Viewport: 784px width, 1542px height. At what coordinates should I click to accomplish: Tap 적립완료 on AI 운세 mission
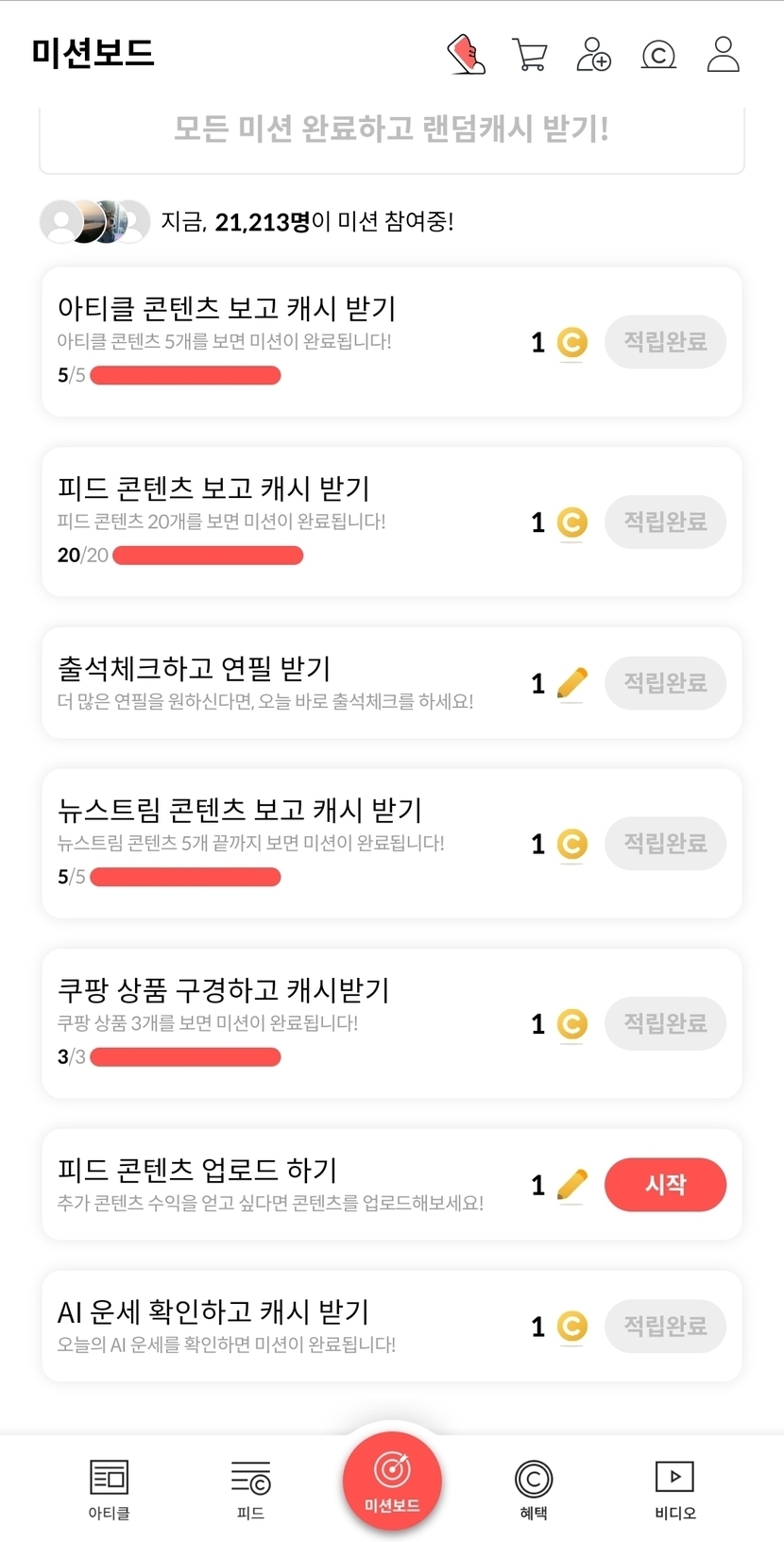[x=665, y=1326]
